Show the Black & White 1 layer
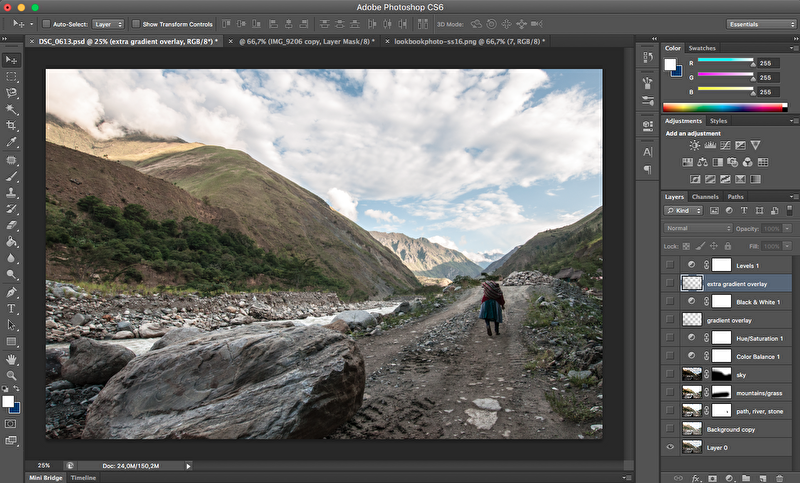This screenshot has width=800, height=483. (670, 301)
